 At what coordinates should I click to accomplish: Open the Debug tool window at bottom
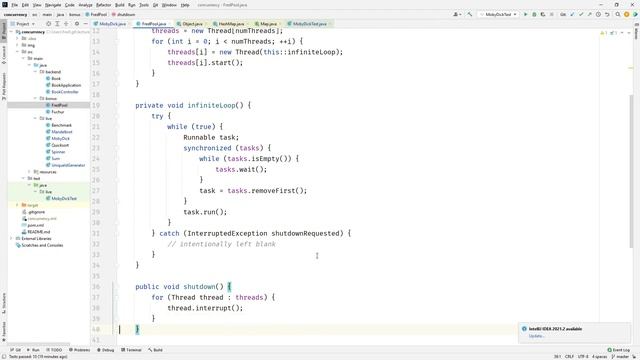[x=106, y=350]
